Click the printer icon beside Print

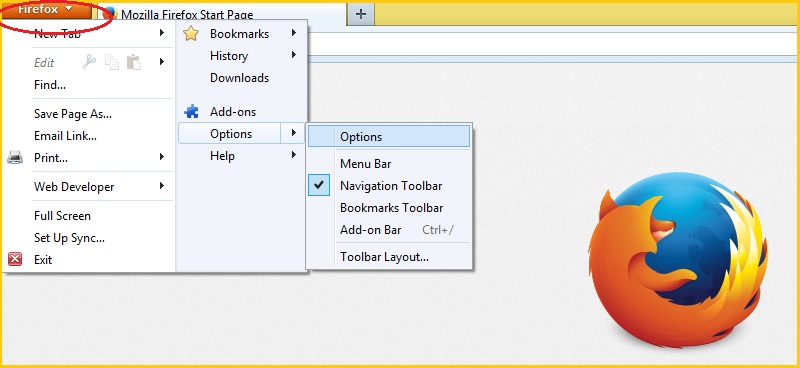click(x=15, y=158)
